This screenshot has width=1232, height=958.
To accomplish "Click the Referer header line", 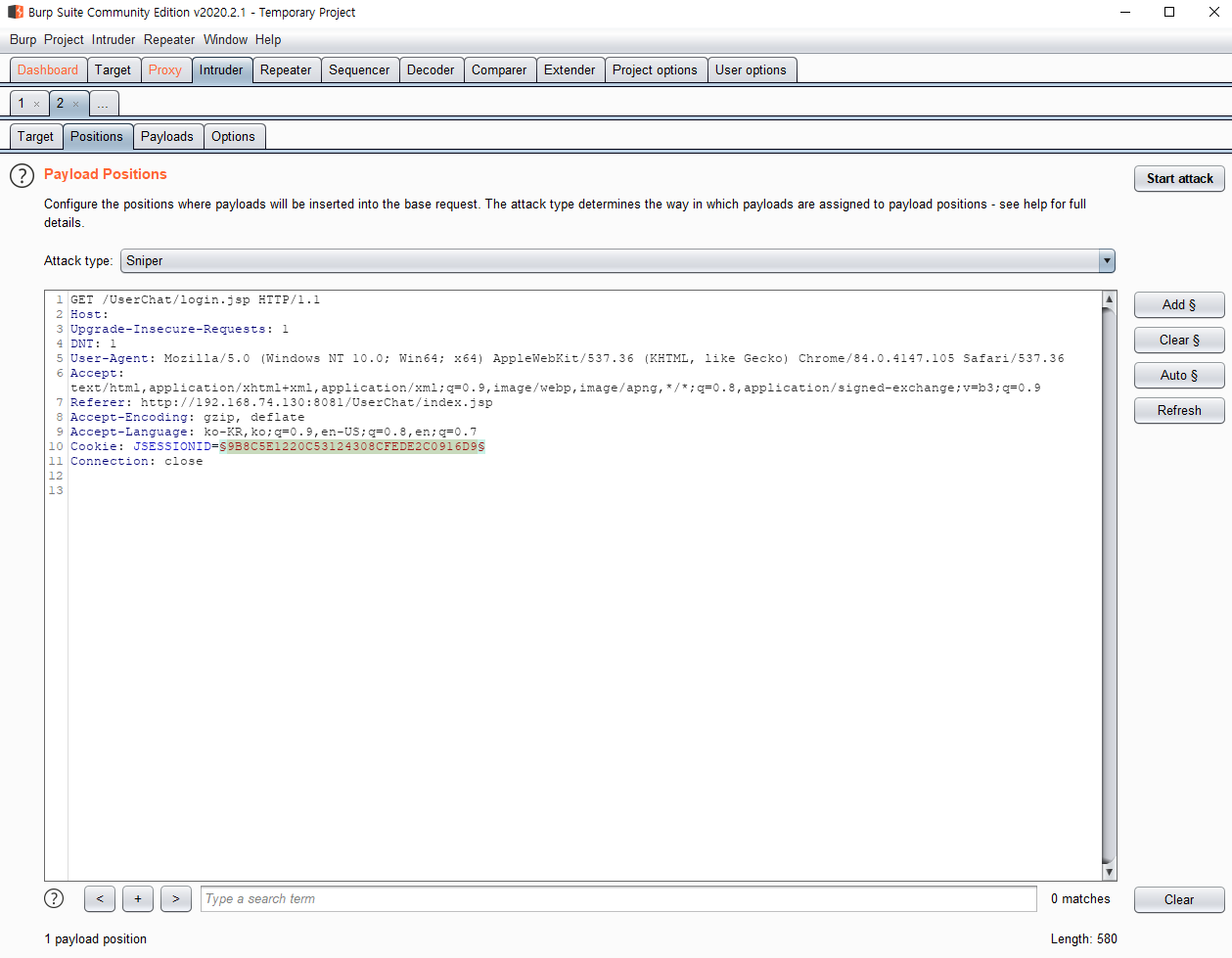I will pyautogui.click(x=281, y=403).
